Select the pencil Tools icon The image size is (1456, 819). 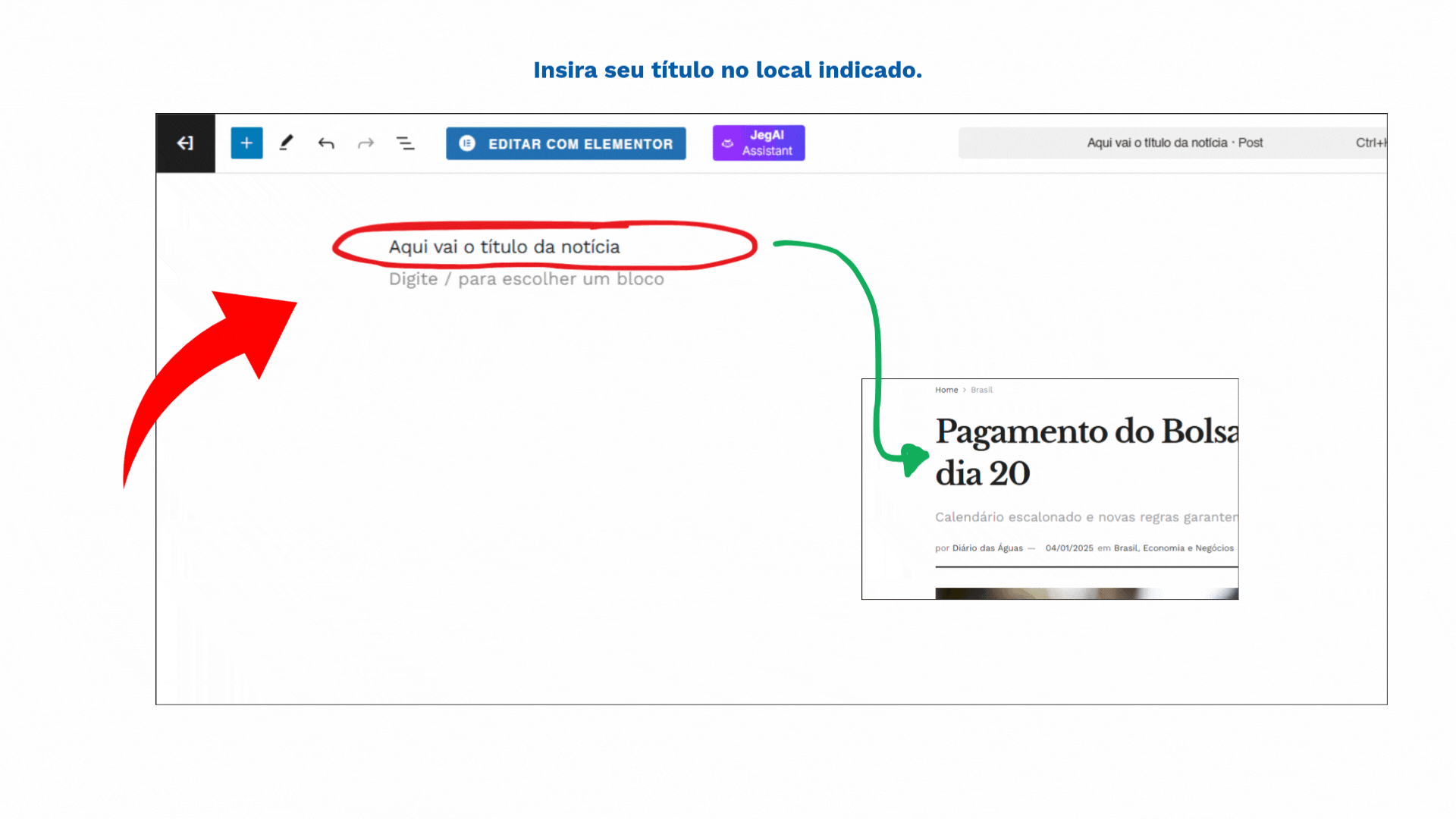286,143
